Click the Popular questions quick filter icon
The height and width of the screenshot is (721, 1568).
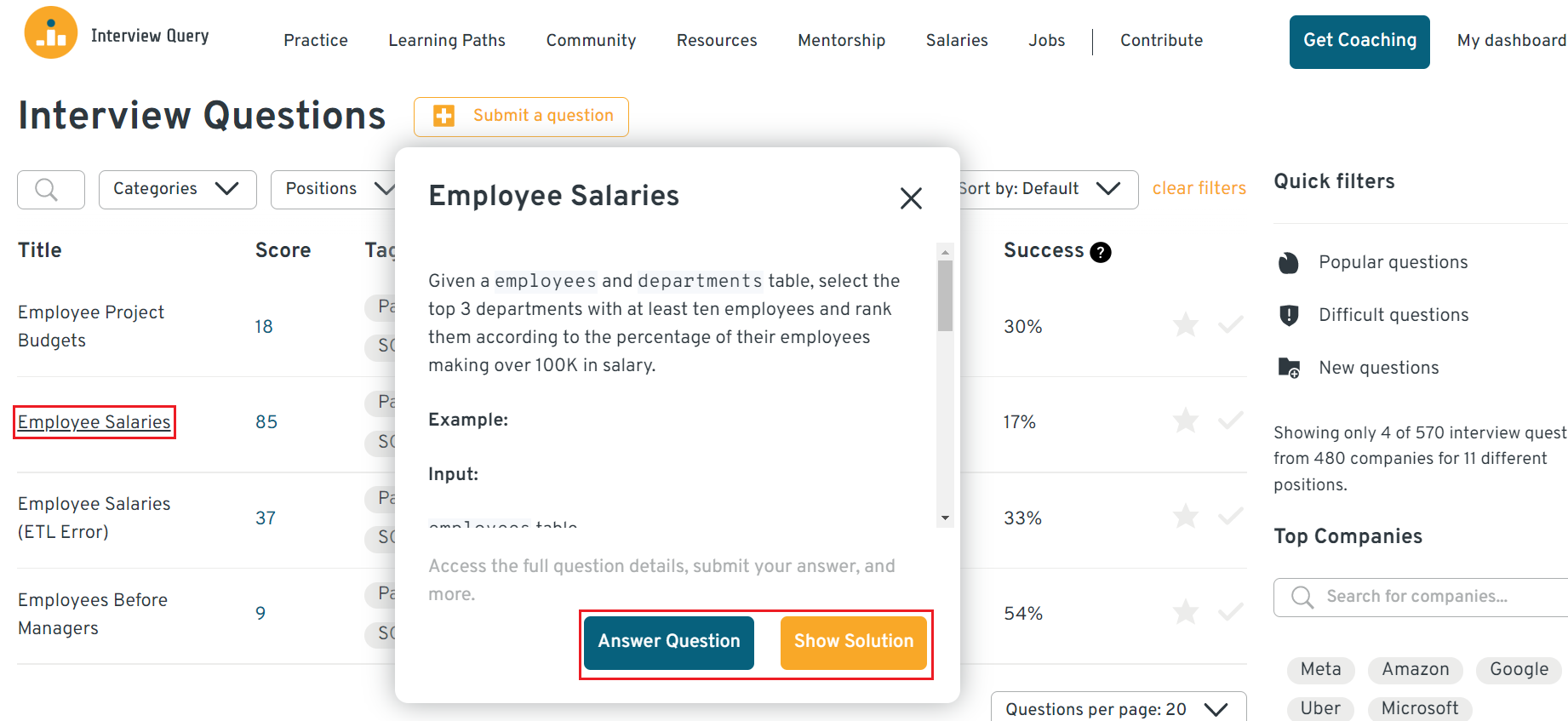pyautogui.click(x=1289, y=262)
